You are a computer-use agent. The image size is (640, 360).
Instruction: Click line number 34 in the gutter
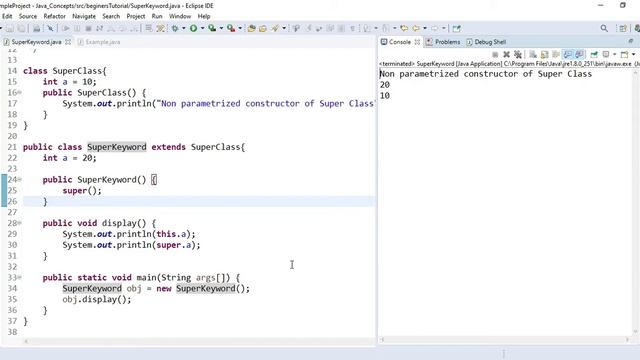point(12,289)
